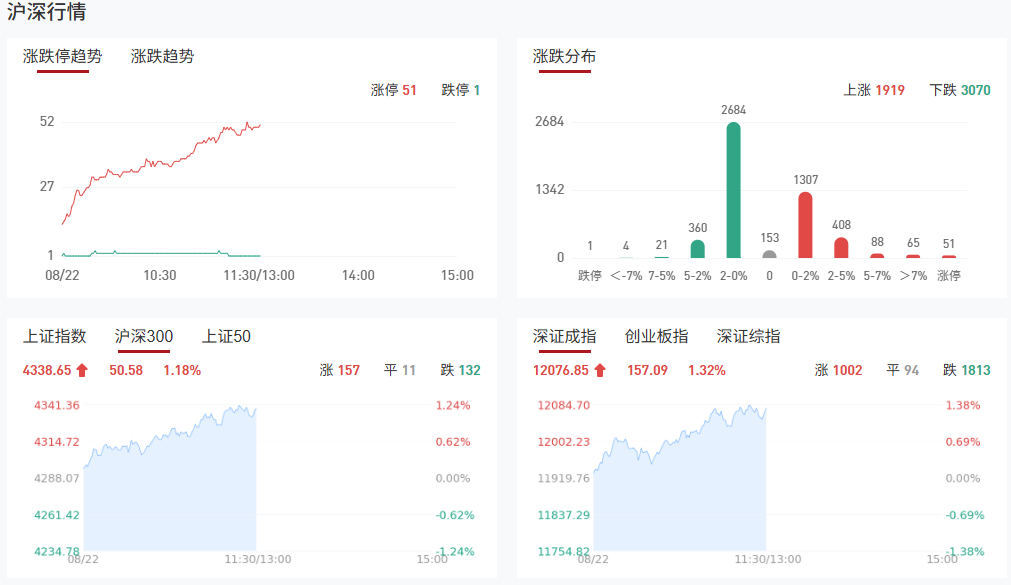Switch to the 上证50 tab

coord(226,337)
